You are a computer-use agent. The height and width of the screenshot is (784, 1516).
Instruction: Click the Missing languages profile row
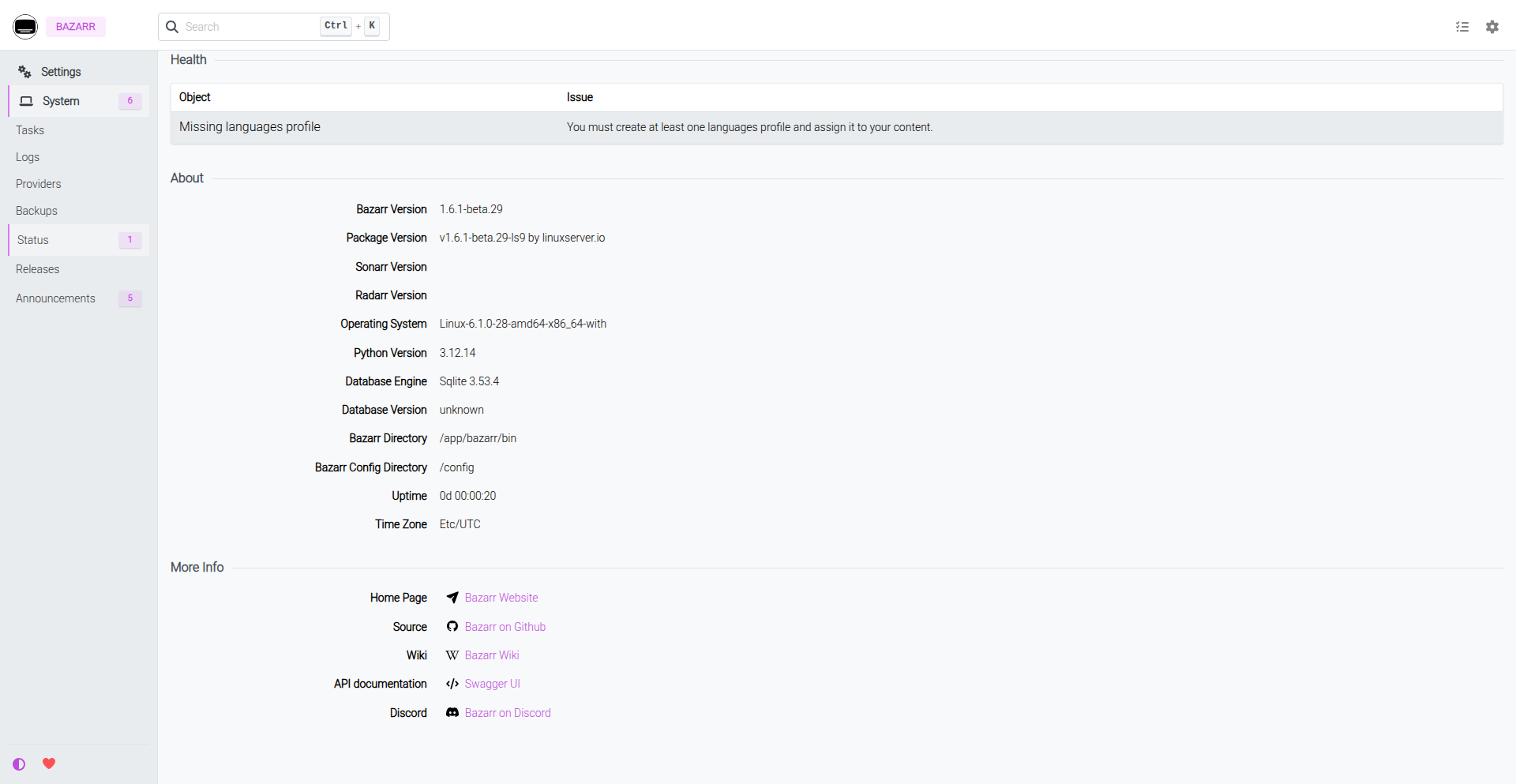coord(837,127)
